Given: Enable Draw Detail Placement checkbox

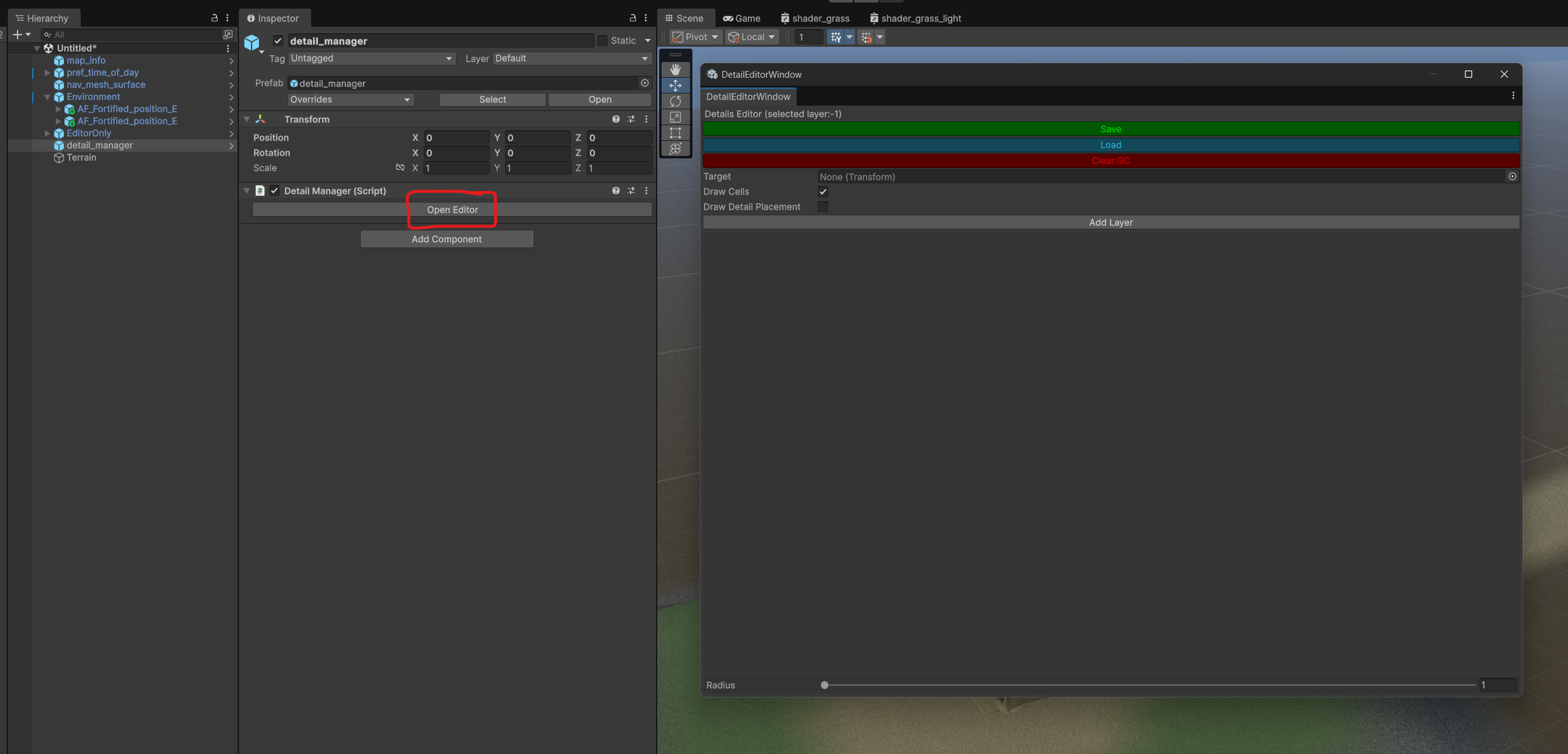Looking at the screenshot, I should [823, 207].
